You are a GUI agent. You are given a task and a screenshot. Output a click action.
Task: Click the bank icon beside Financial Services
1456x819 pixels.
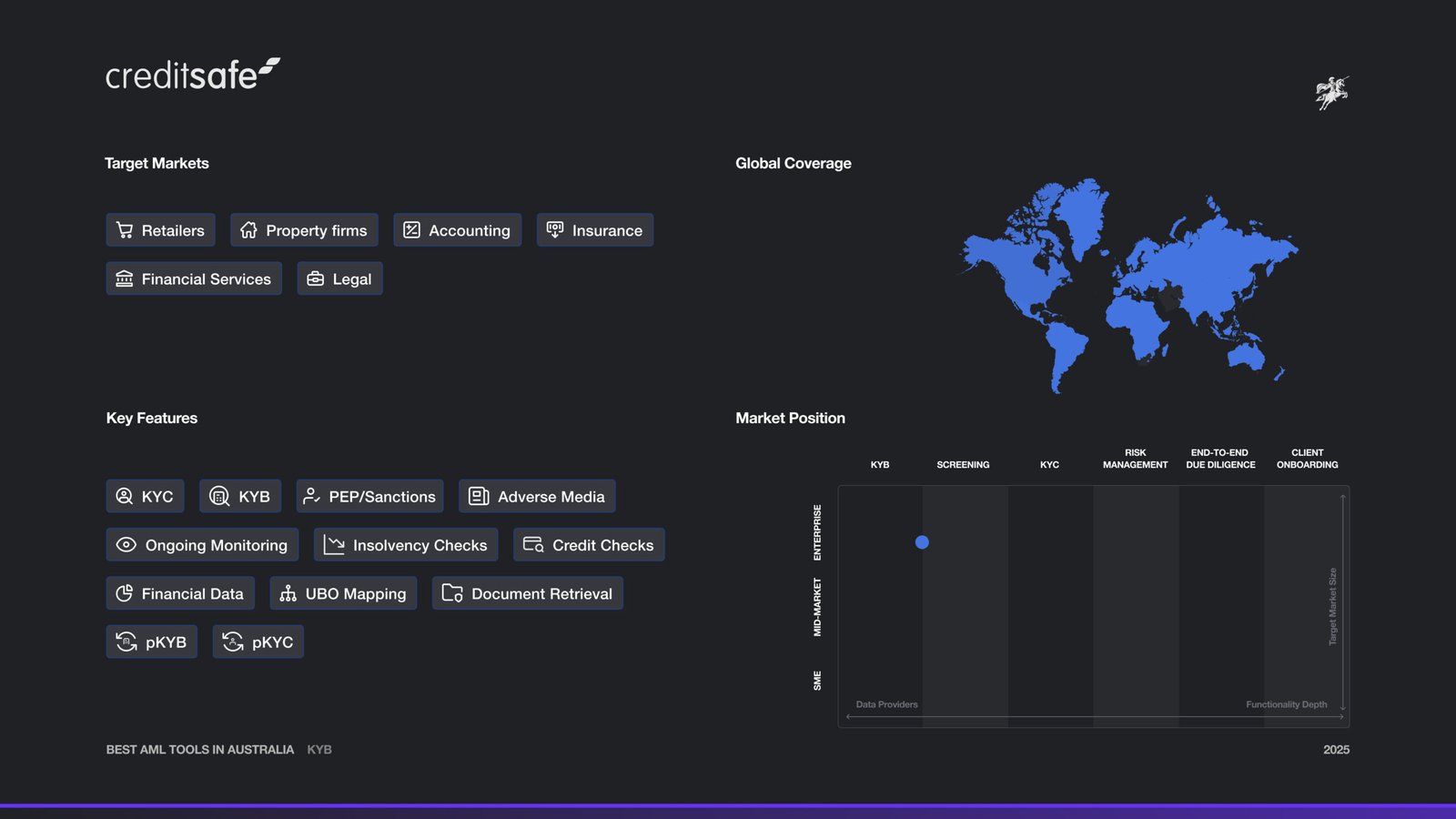[x=125, y=278]
